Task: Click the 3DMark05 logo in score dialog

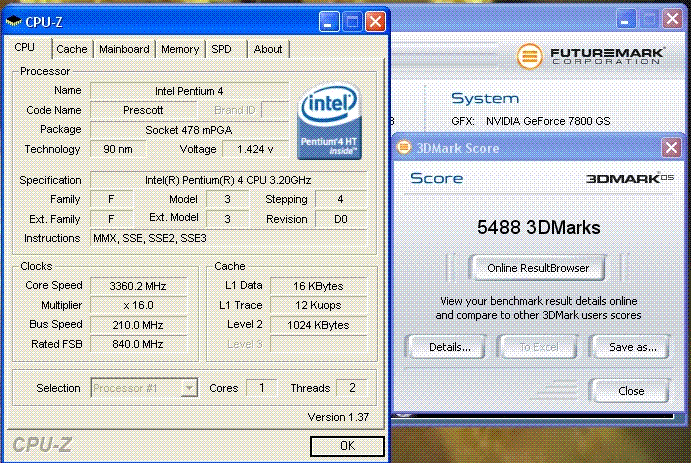Action: (x=629, y=178)
